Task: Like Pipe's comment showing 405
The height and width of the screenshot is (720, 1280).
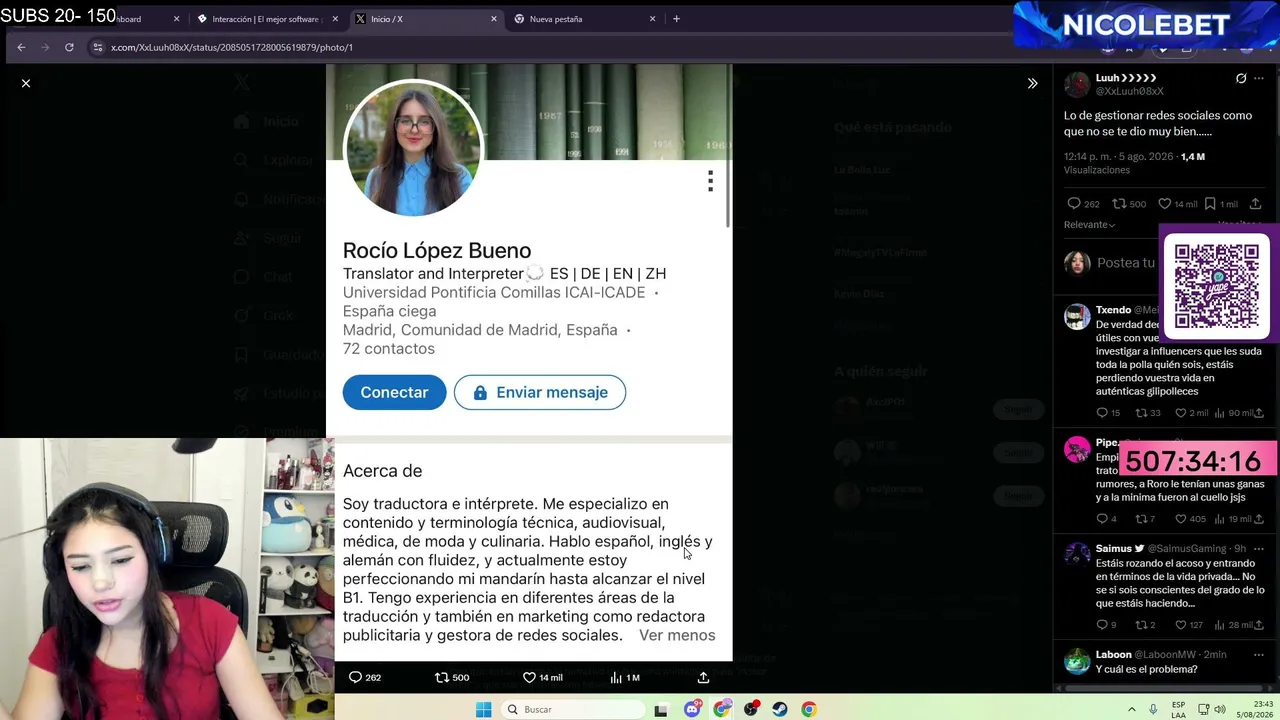Action: click(x=1181, y=519)
